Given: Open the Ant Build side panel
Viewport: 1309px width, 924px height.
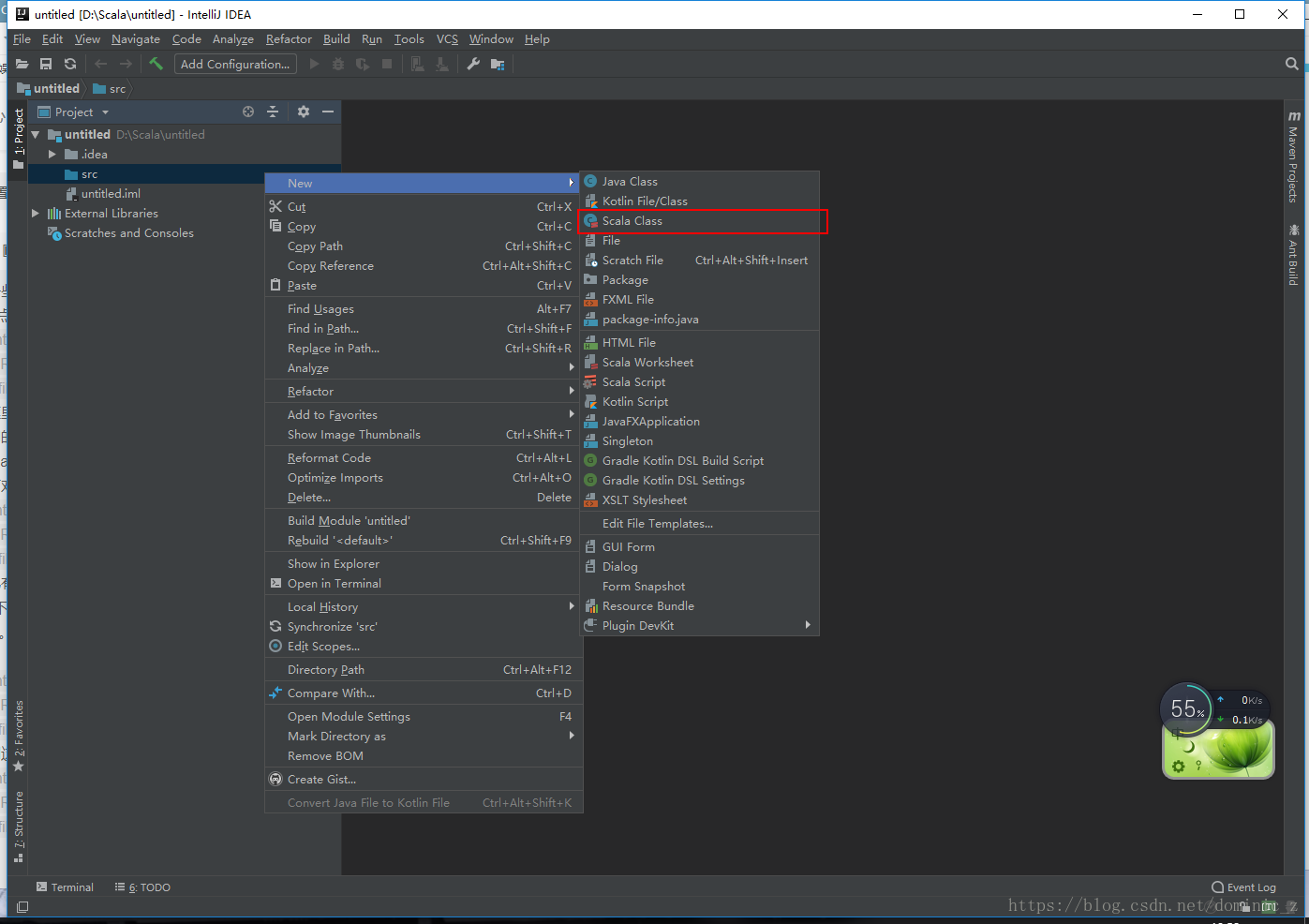Looking at the screenshot, I should click(x=1293, y=254).
